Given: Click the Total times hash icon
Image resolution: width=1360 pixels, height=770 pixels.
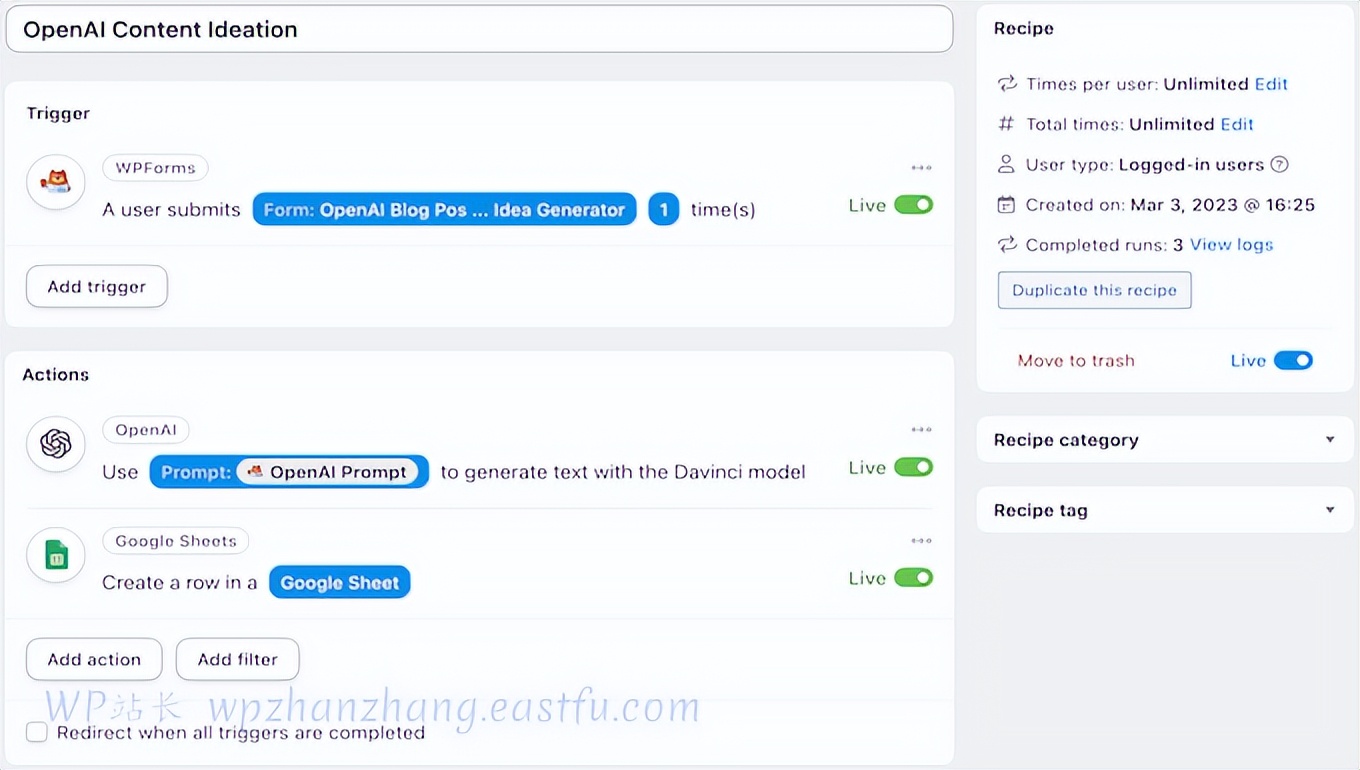Looking at the screenshot, I should [x=1007, y=124].
